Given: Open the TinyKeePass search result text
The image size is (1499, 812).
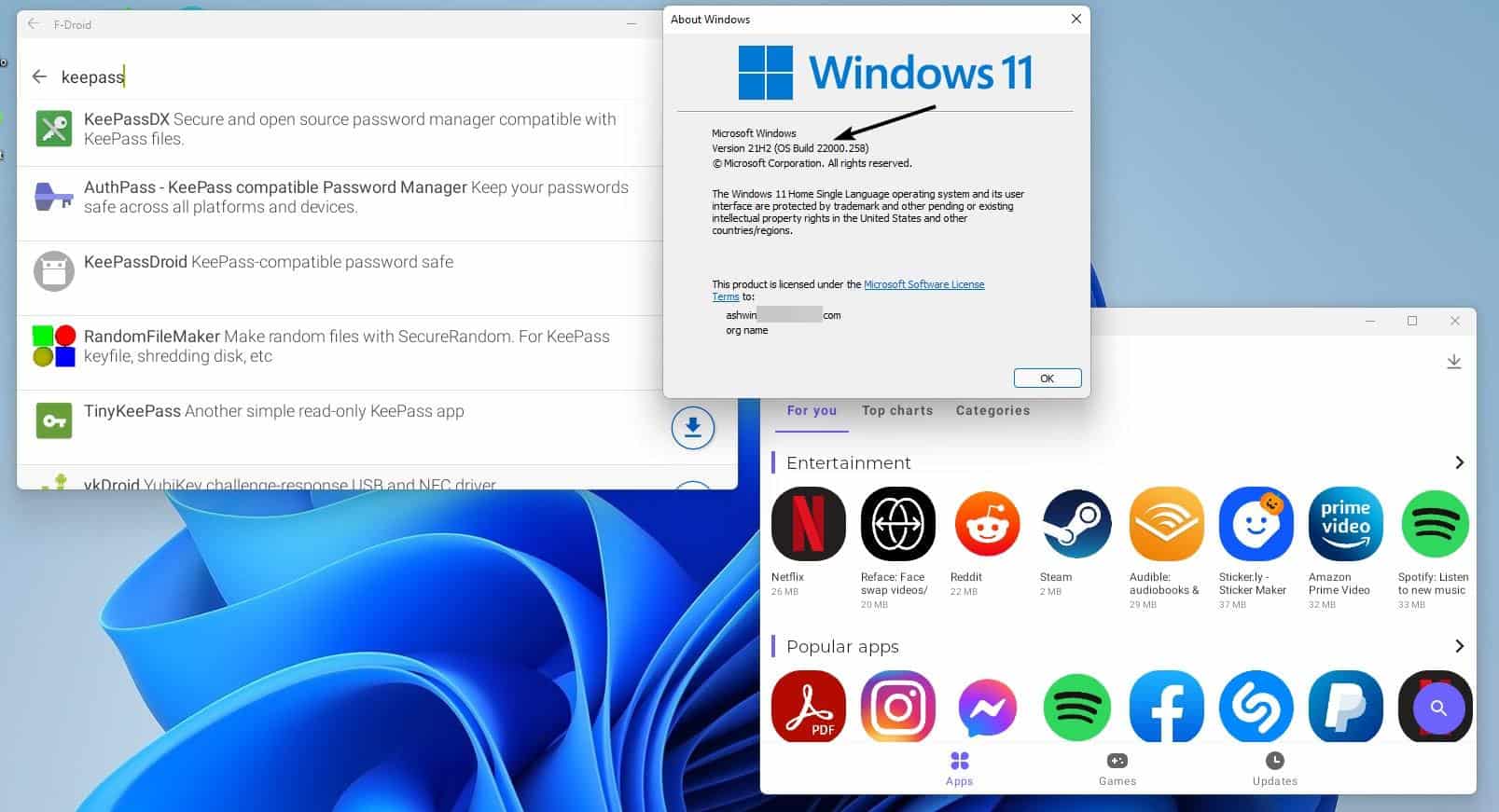Looking at the screenshot, I should click(273, 411).
